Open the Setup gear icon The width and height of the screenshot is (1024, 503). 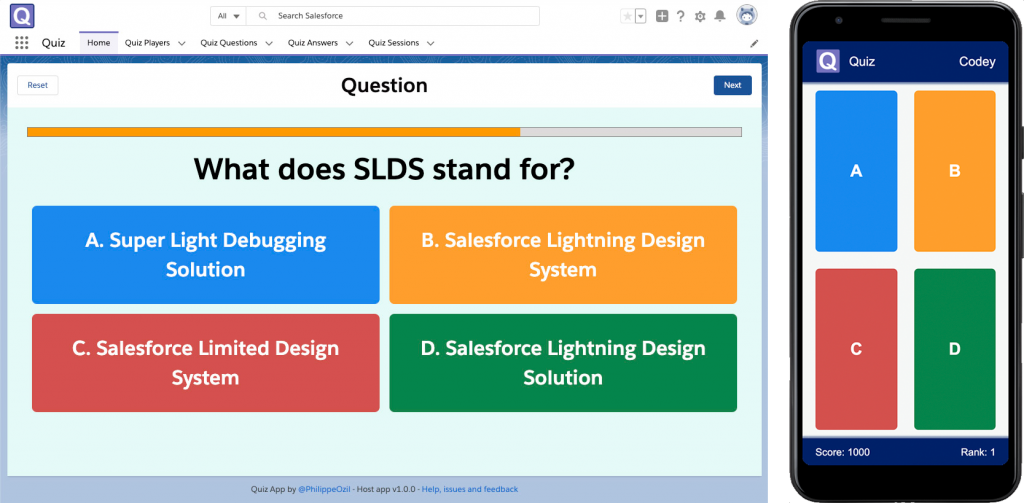pyautogui.click(x=700, y=16)
